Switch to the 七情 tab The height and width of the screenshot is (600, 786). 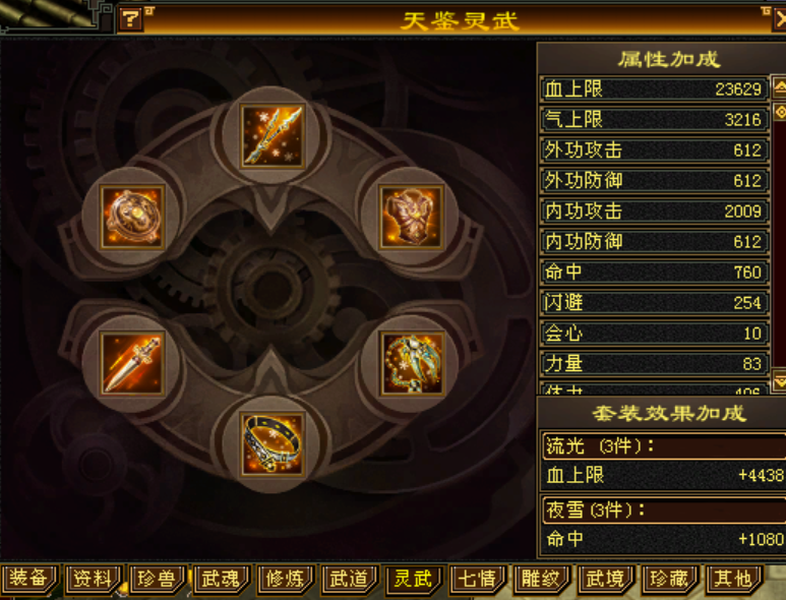pyautogui.click(x=478, y=579)
